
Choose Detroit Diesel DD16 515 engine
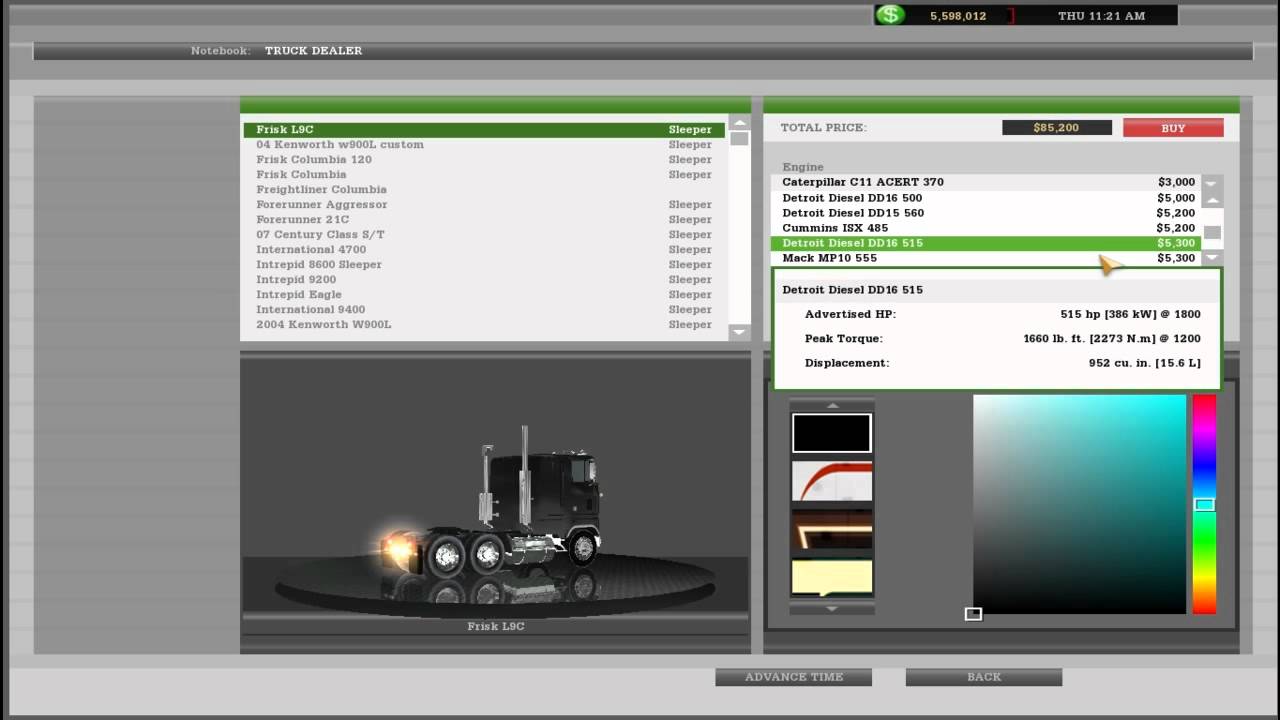(x=986, y=243)
